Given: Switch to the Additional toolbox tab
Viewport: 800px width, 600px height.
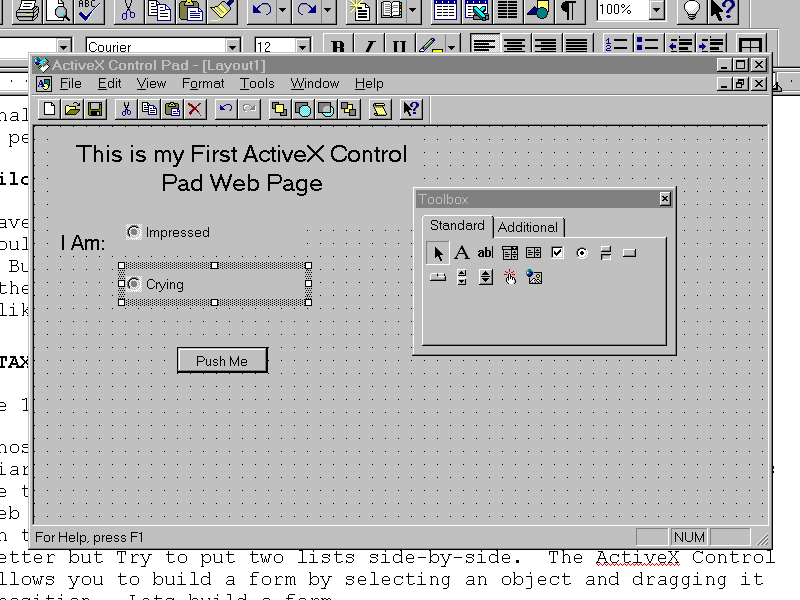Looking at the screenshot, I should (x=528, y=227).
